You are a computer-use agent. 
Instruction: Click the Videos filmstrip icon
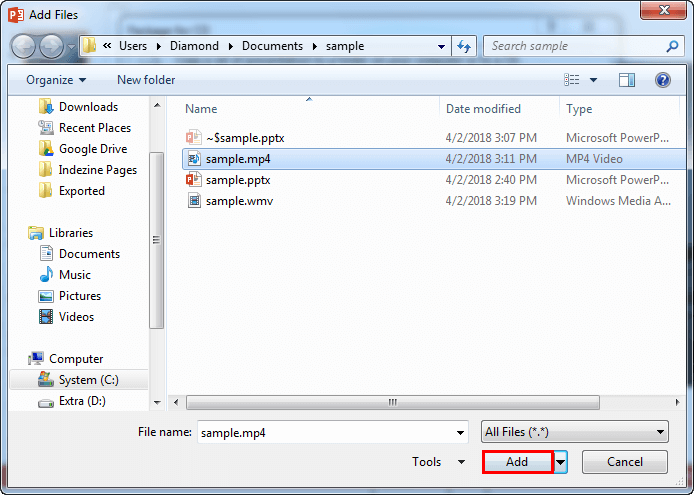click(x=46, y=317)
